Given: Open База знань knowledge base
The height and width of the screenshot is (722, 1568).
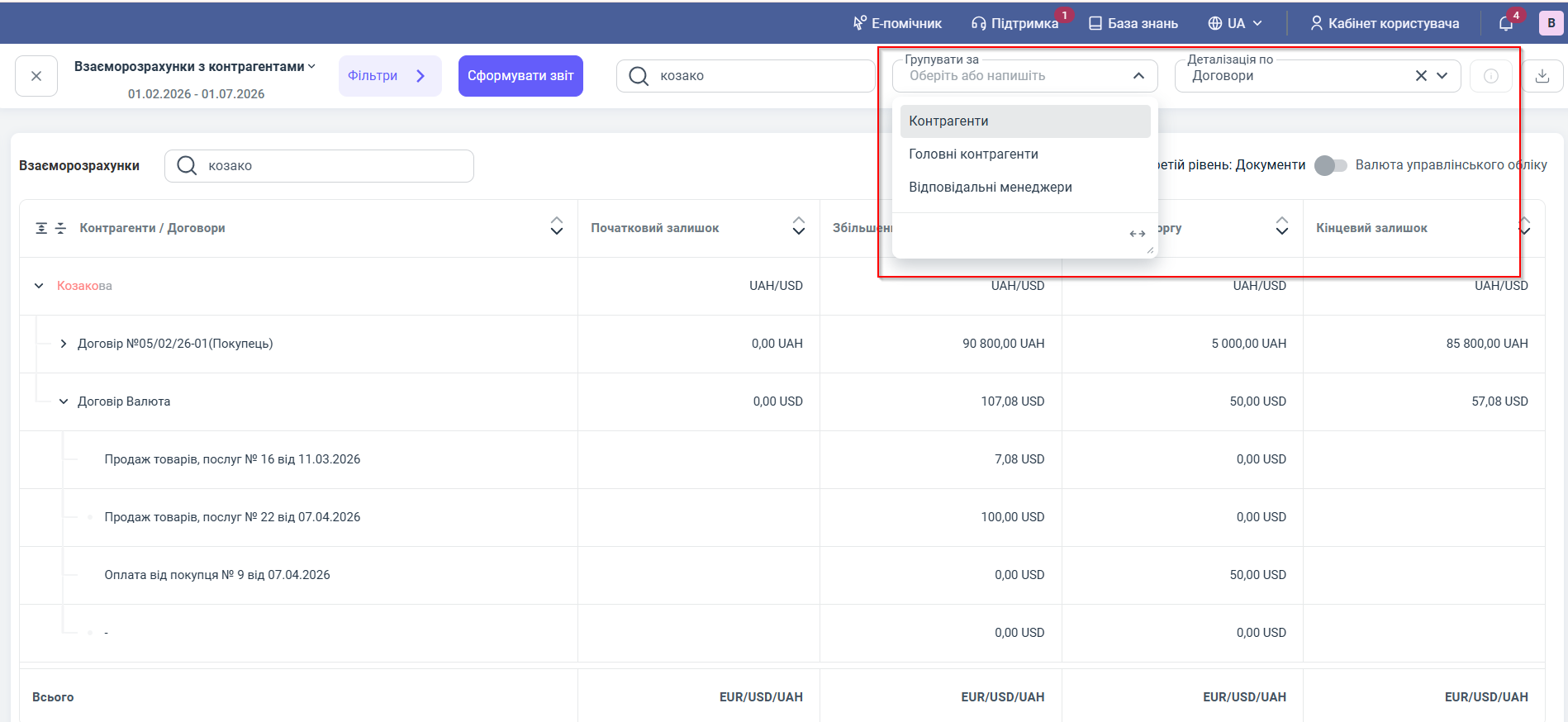Looking at the screenshot, I should [x=1133, y=23].
